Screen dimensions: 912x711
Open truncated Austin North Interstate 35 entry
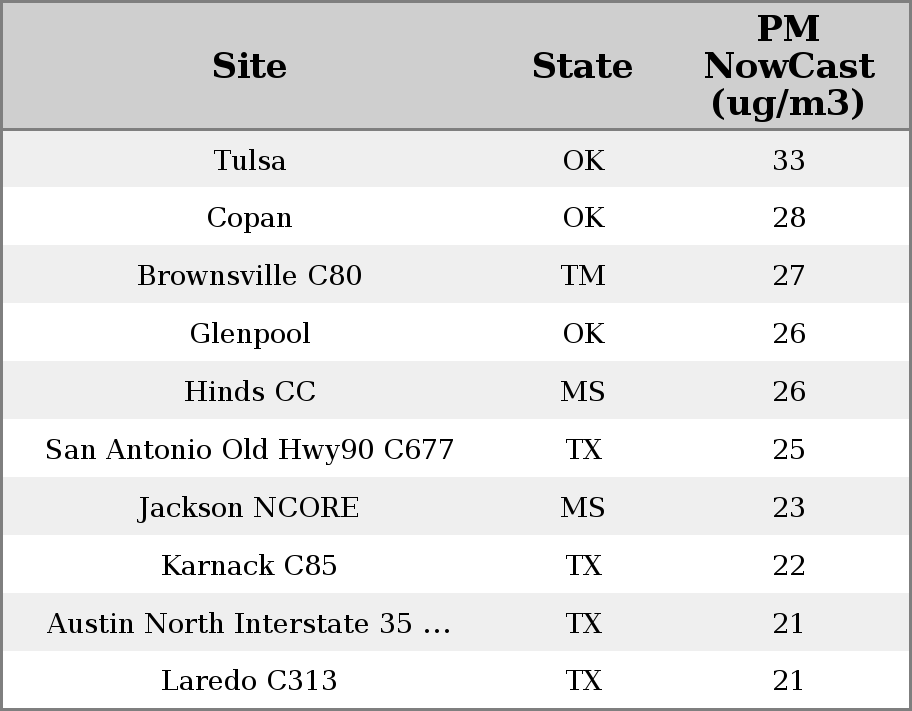click(250, 624)
